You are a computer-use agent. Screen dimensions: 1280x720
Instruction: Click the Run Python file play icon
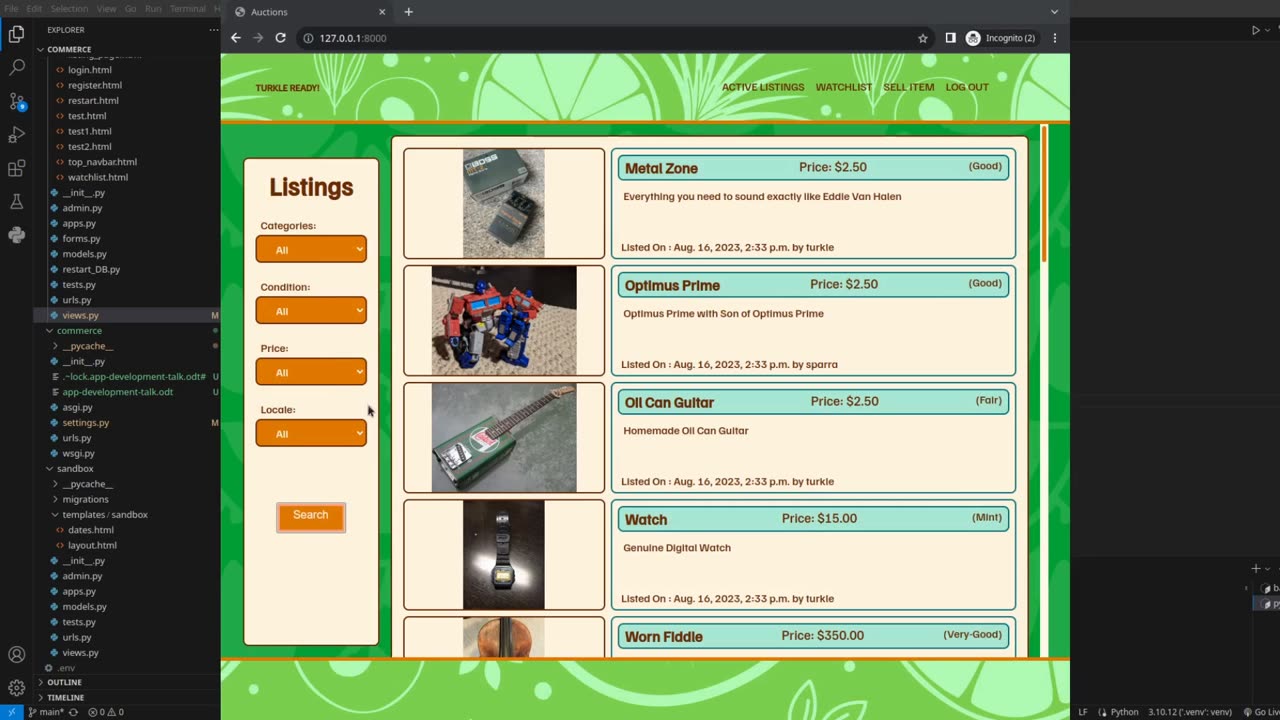tap(1256, 30)
